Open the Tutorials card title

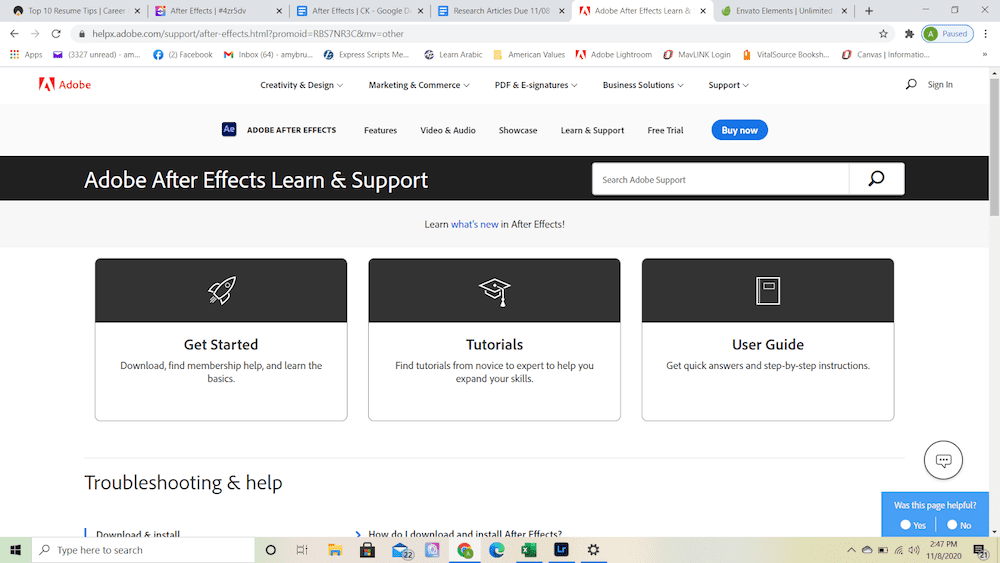coord(494,344)
